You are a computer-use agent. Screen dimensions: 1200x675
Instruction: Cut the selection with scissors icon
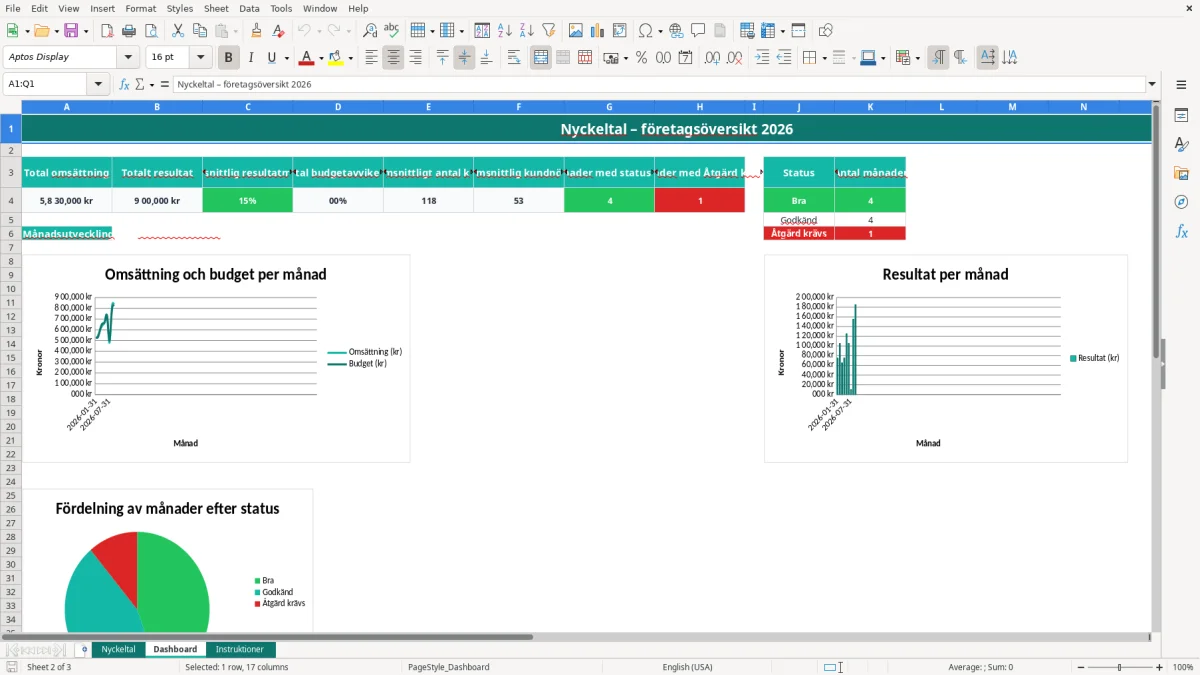[177, 31]
